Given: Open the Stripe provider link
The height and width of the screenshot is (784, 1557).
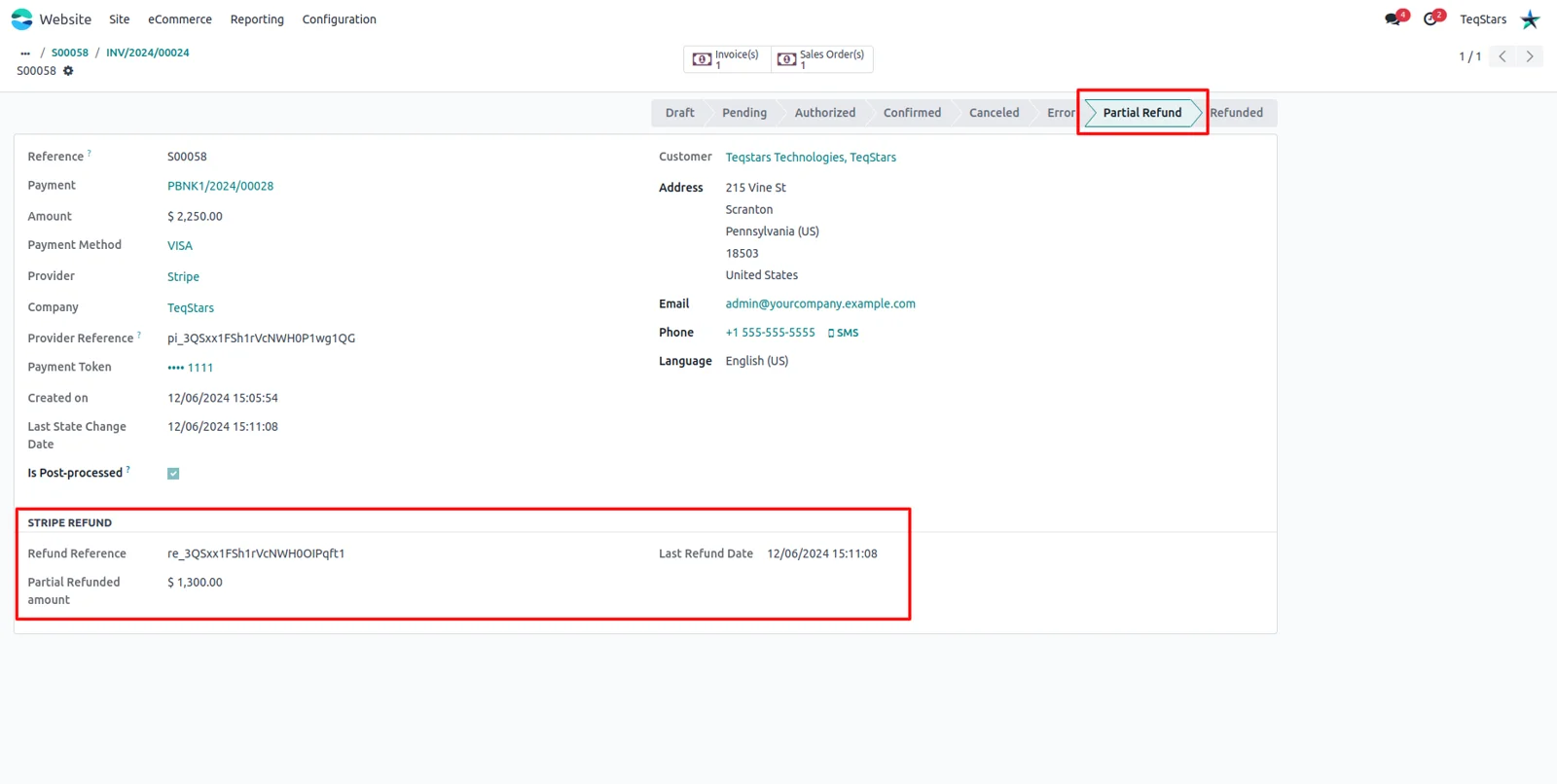Looking at the screenshot, I should [x=183, y=277].
